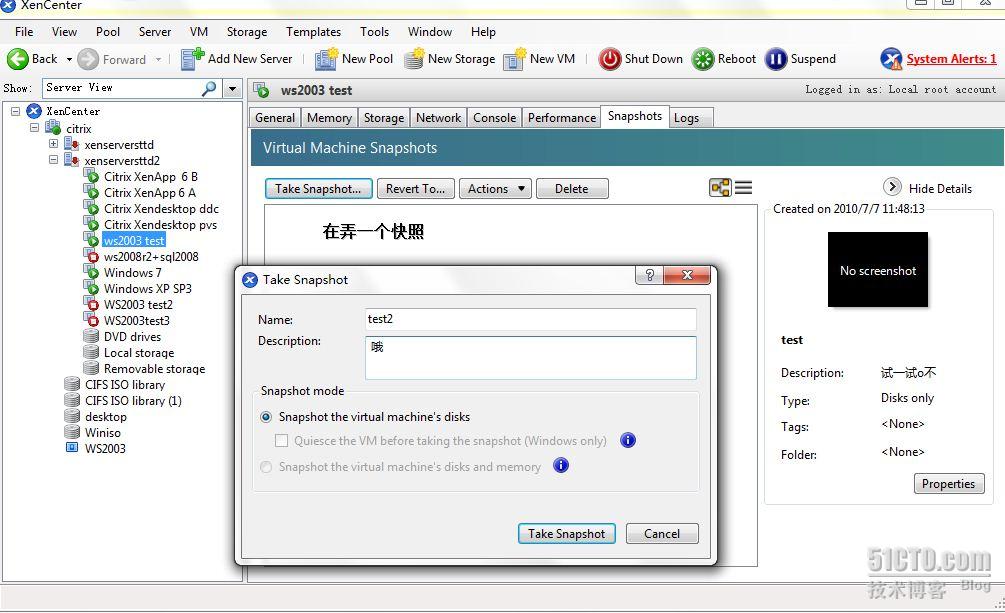Click the snapshot Description text box

(531, 358)
